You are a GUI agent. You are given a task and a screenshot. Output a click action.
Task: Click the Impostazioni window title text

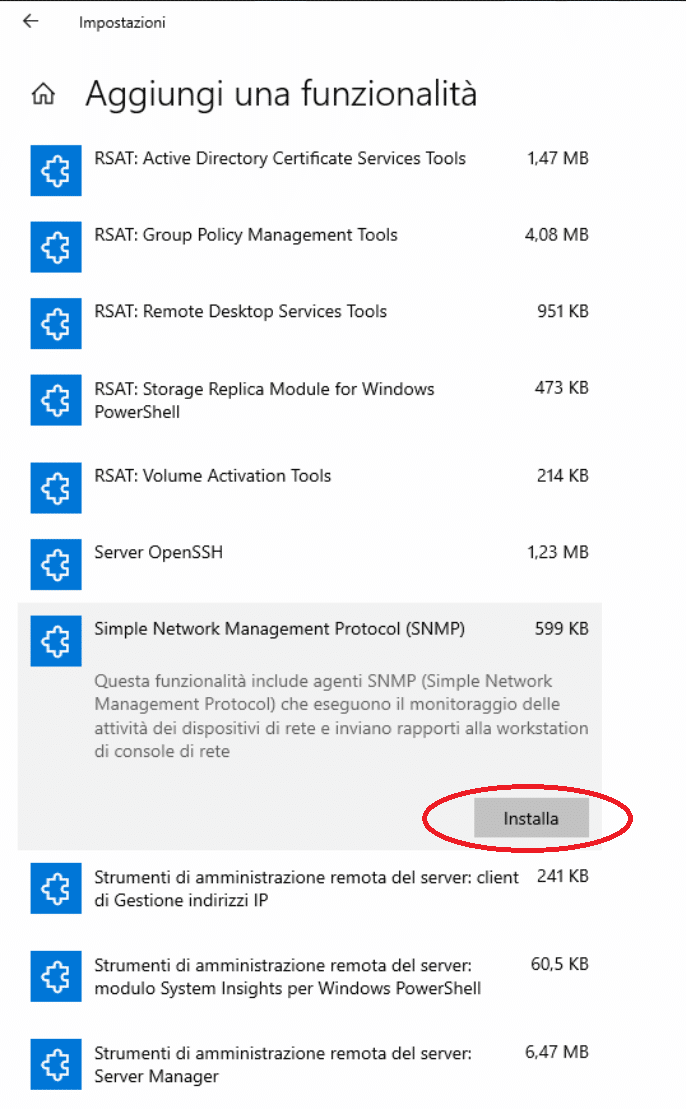122,23
